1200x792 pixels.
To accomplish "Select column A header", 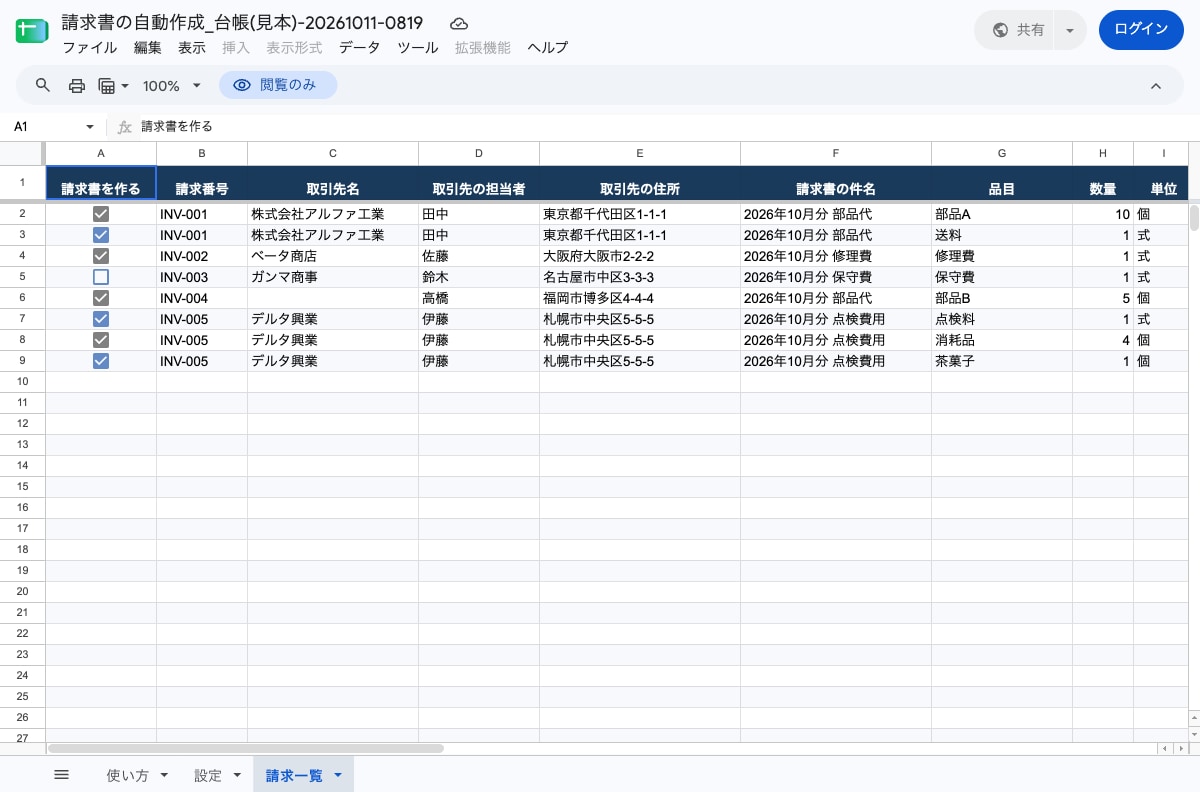I will click(101, 153).
